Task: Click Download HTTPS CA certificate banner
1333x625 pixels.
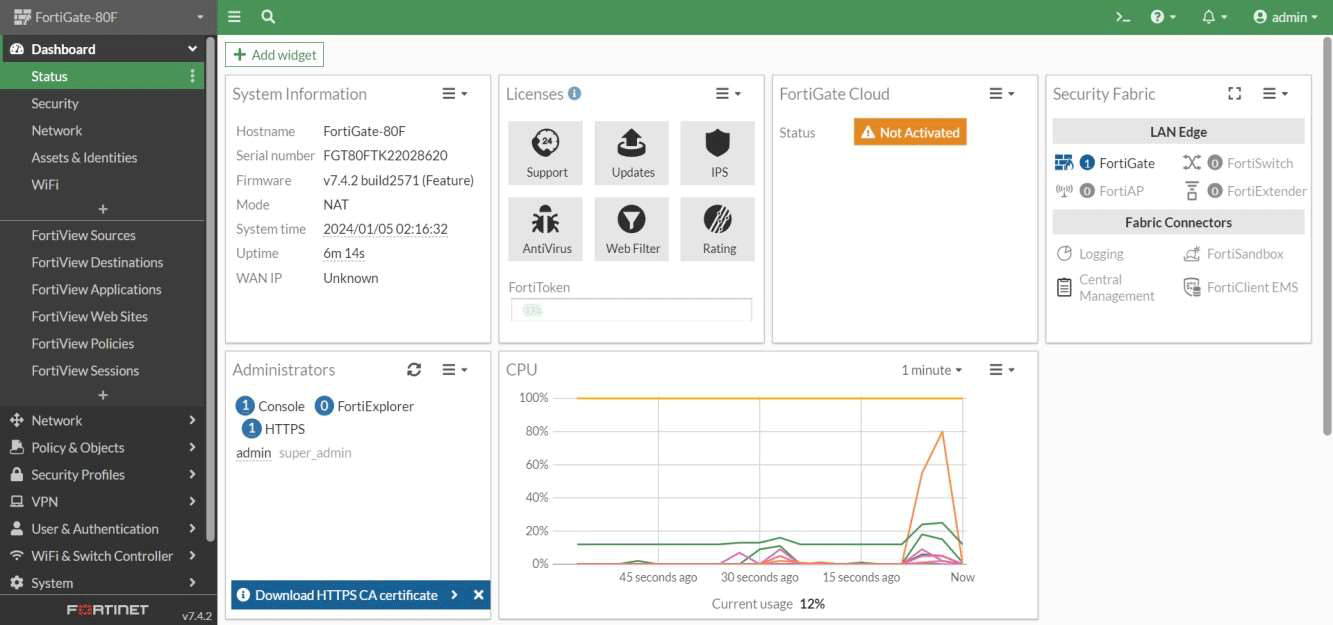Action: pos(346,595)
